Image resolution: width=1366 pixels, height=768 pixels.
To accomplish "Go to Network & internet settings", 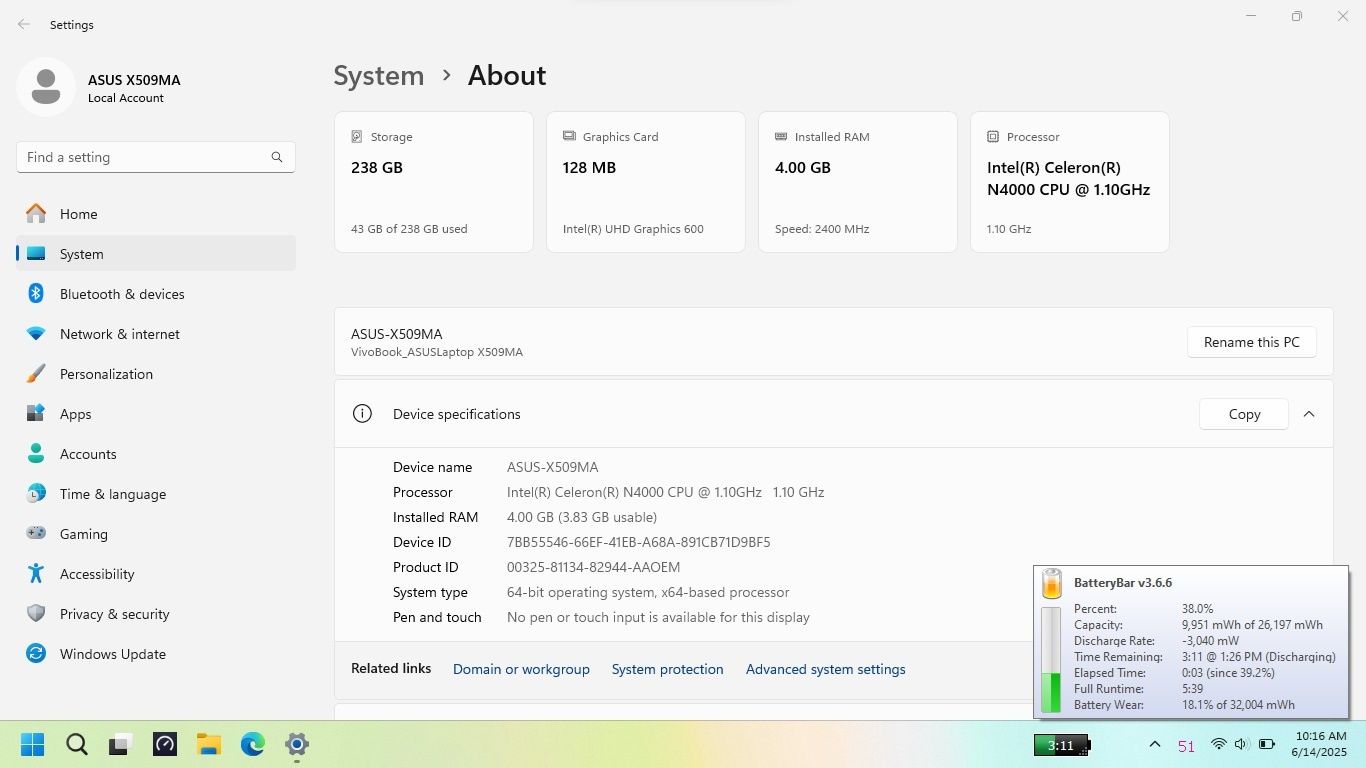I will click(x=156, y=334).
